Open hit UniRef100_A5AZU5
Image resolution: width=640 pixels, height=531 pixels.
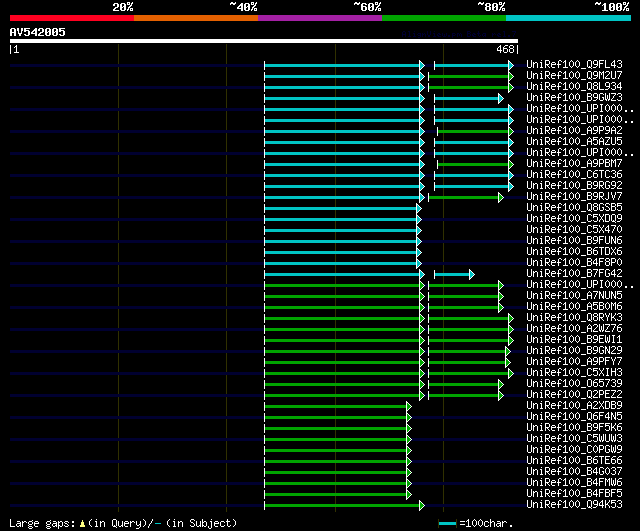coord(574,142)
